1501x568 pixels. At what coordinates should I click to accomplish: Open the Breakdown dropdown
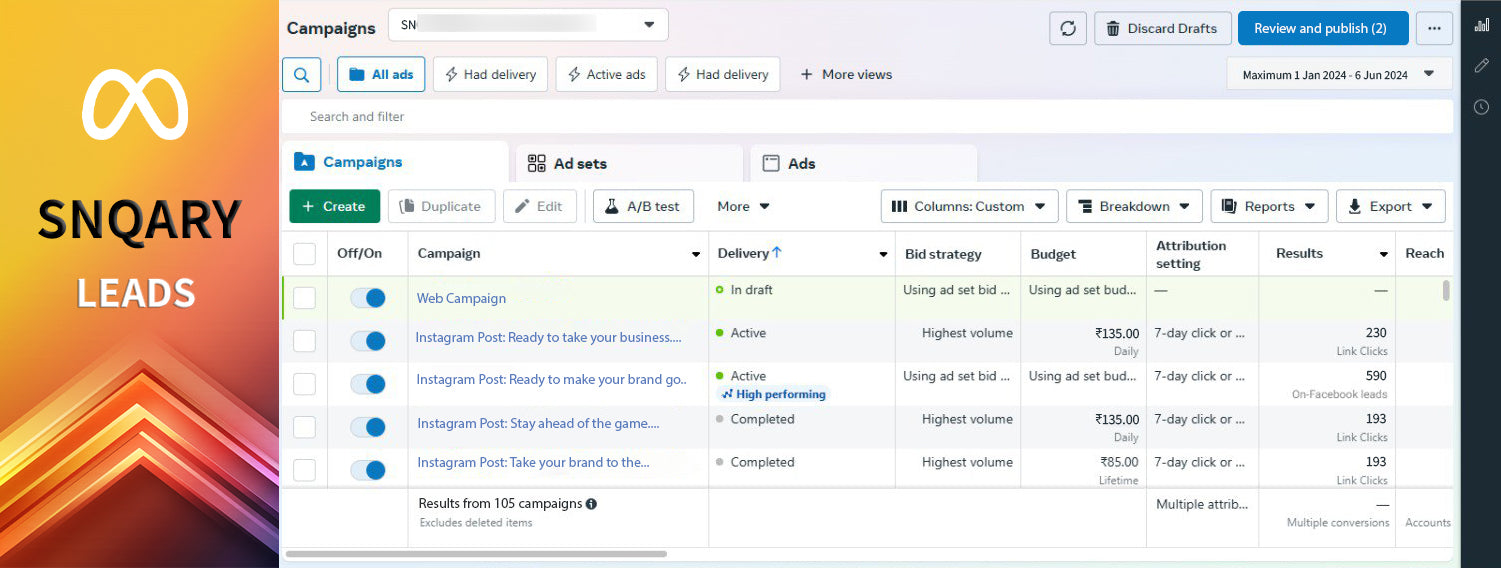[1134, 206]
